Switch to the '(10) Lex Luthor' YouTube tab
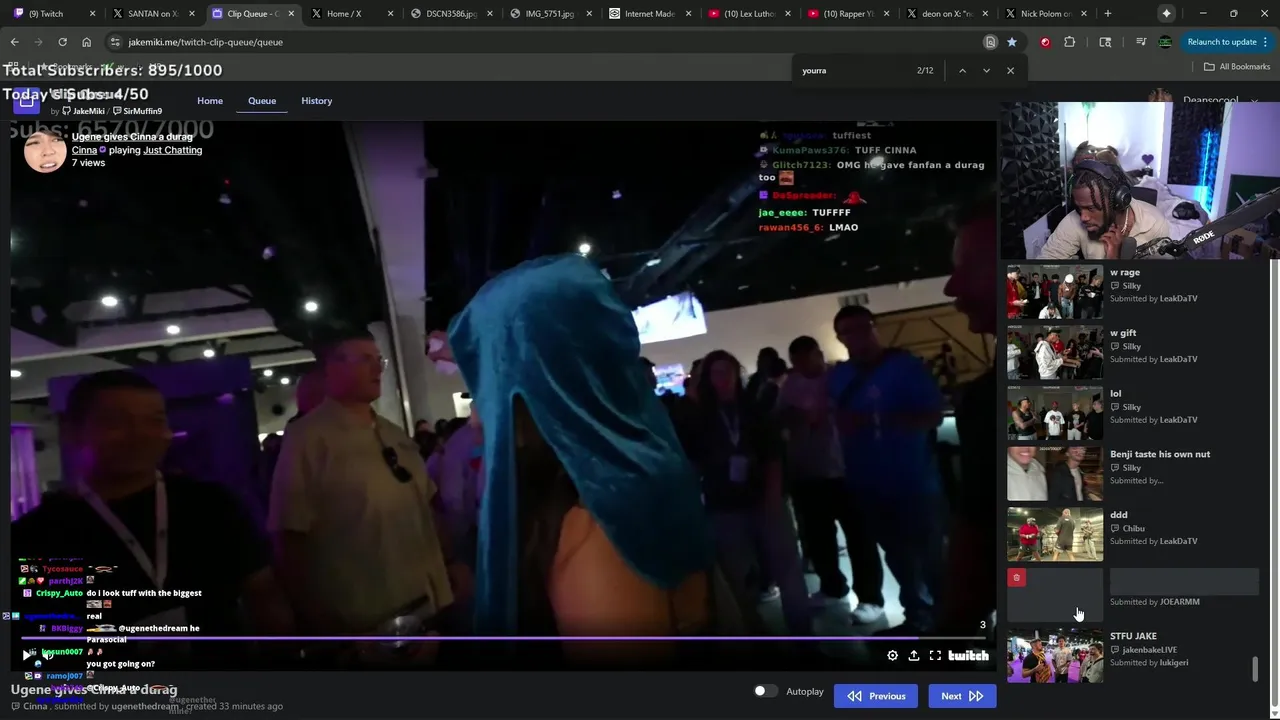 point(748,14)
